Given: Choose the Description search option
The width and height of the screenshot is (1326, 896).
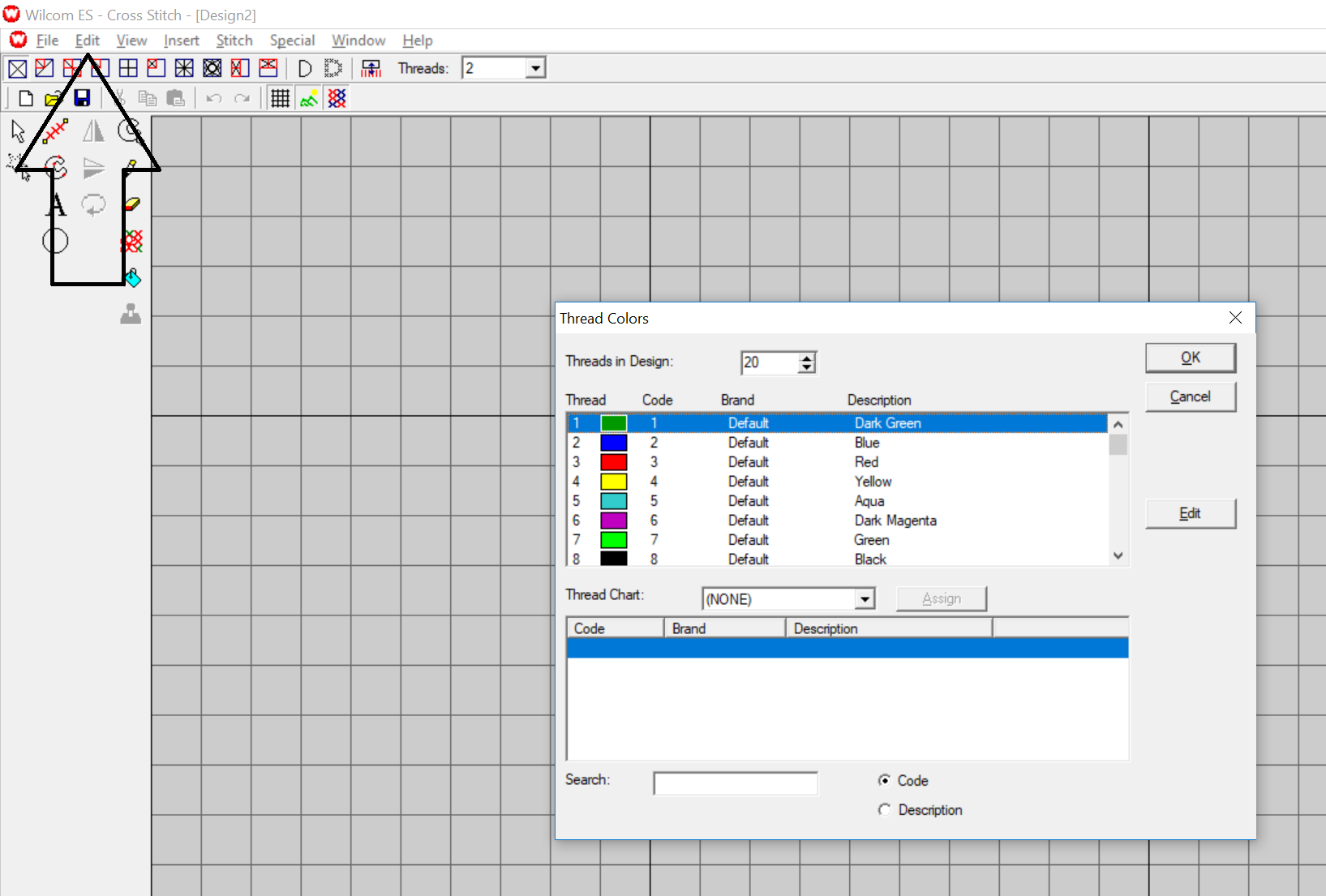Looking at the screenshot, I should [x=884, y=809].
